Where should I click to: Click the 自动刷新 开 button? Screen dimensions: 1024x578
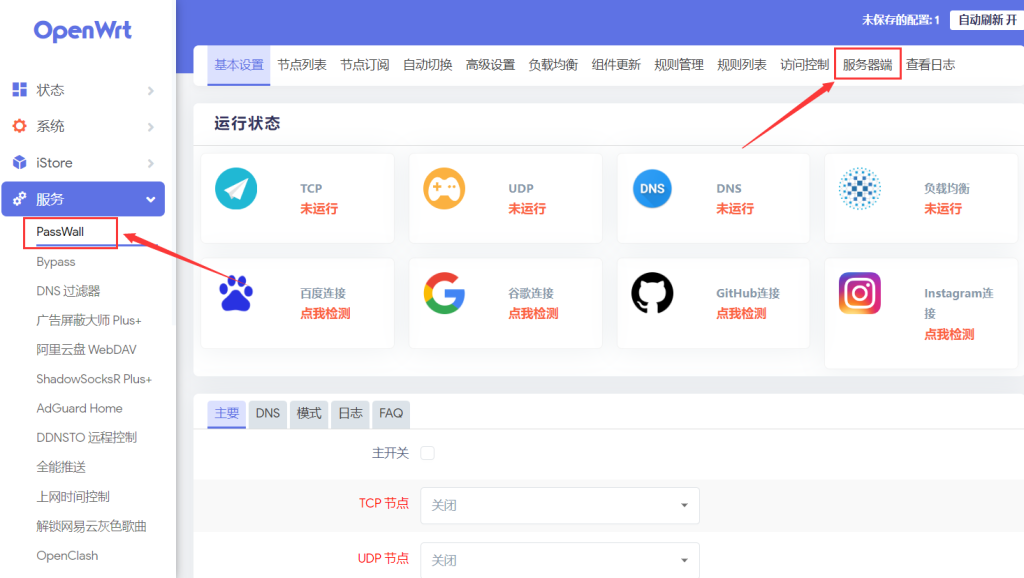(x=986, y=20)
